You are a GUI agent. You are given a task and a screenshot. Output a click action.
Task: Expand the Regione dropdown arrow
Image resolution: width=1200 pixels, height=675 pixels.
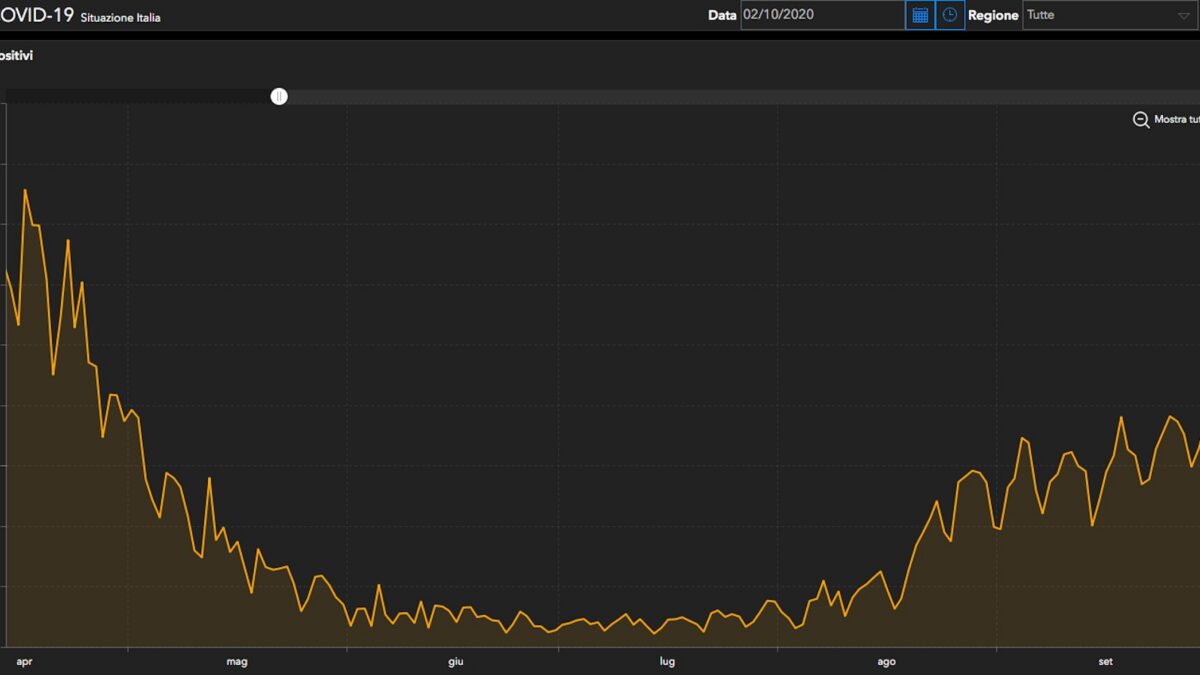click(x=1183, y=16)
